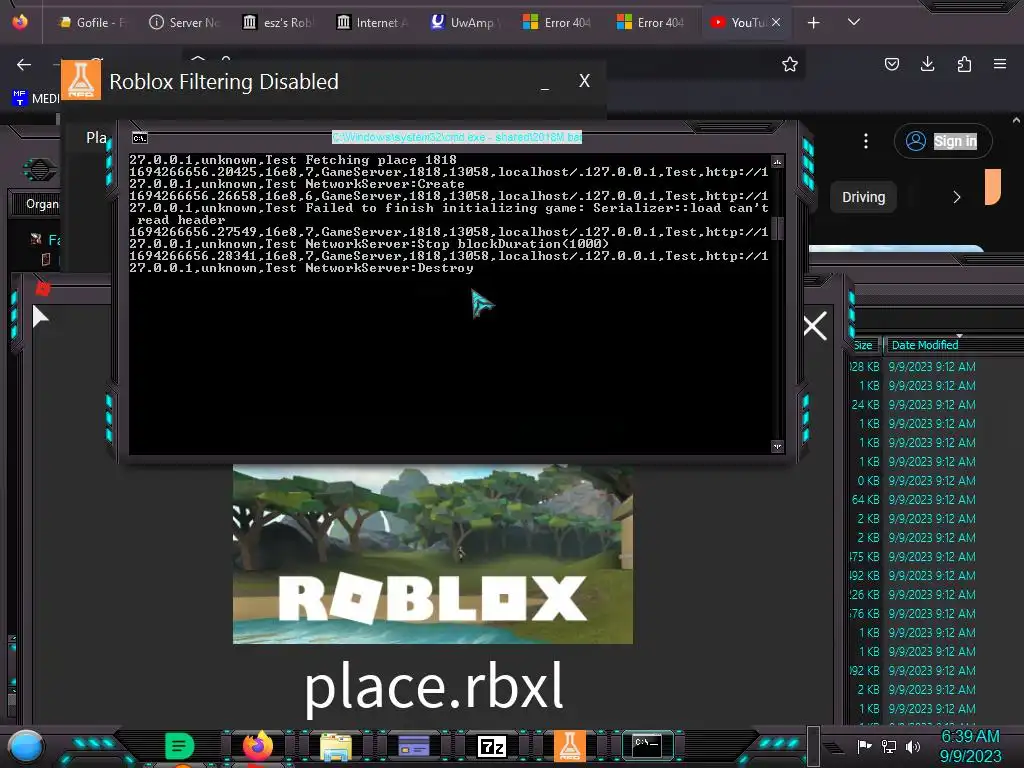Open the orange flask launcher taskbar icon

click(x=569, y=745)
